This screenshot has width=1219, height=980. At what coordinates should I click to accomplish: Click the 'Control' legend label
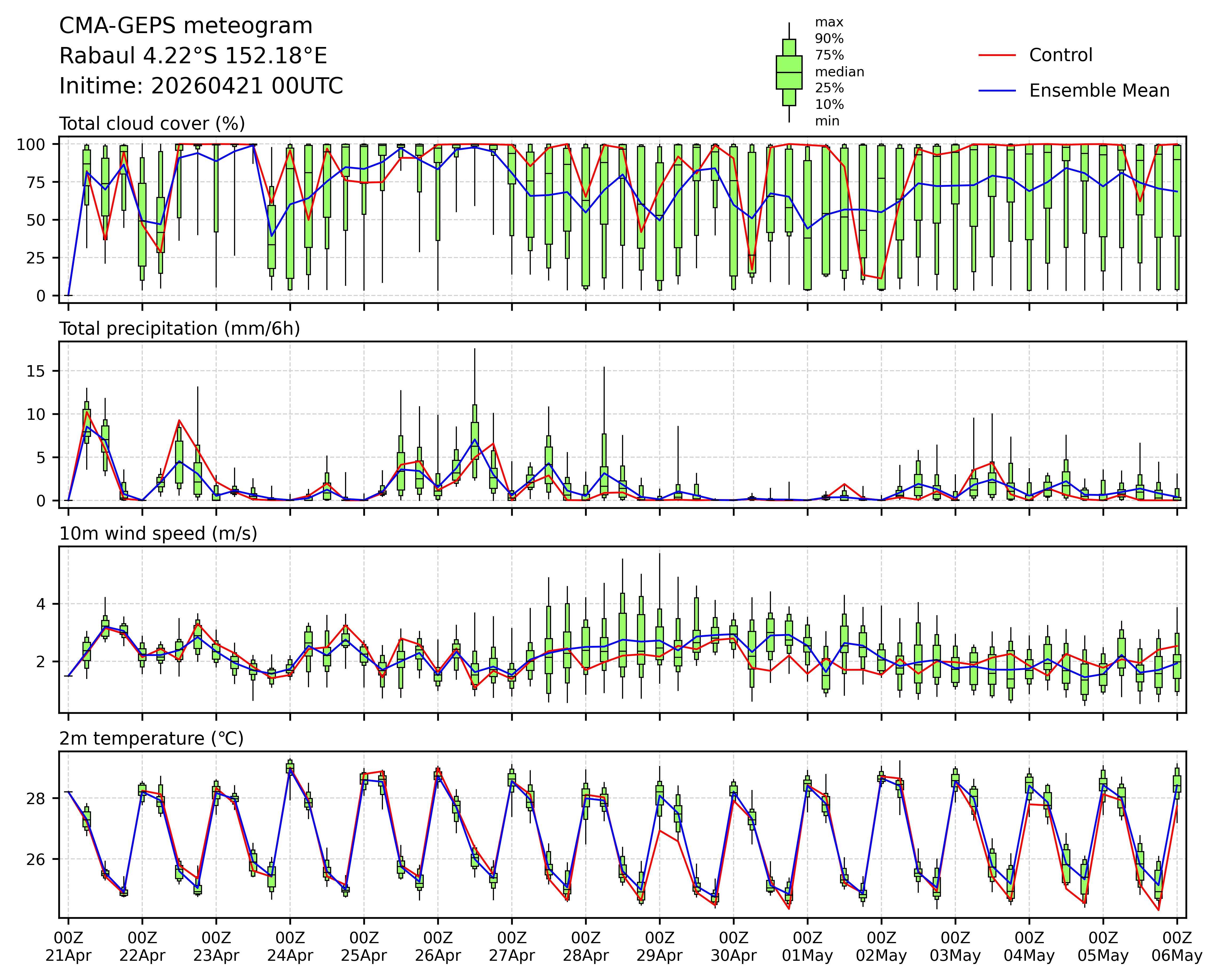click(x=1061, y=55)
